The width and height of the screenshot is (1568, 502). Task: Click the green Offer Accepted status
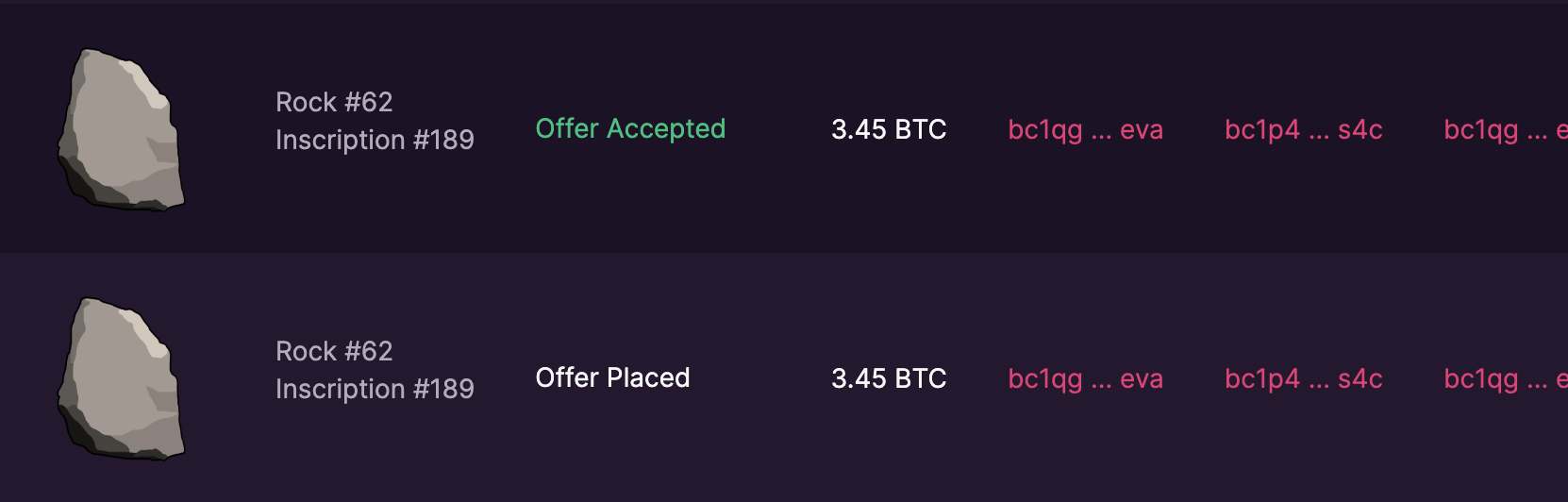coord(630,128)
